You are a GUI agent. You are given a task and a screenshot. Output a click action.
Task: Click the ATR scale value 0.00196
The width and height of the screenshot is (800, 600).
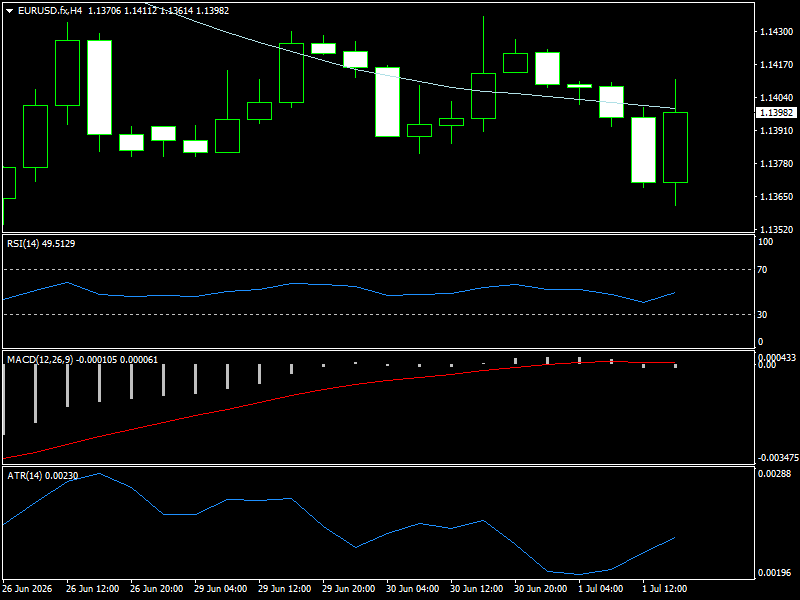[774, 573]
